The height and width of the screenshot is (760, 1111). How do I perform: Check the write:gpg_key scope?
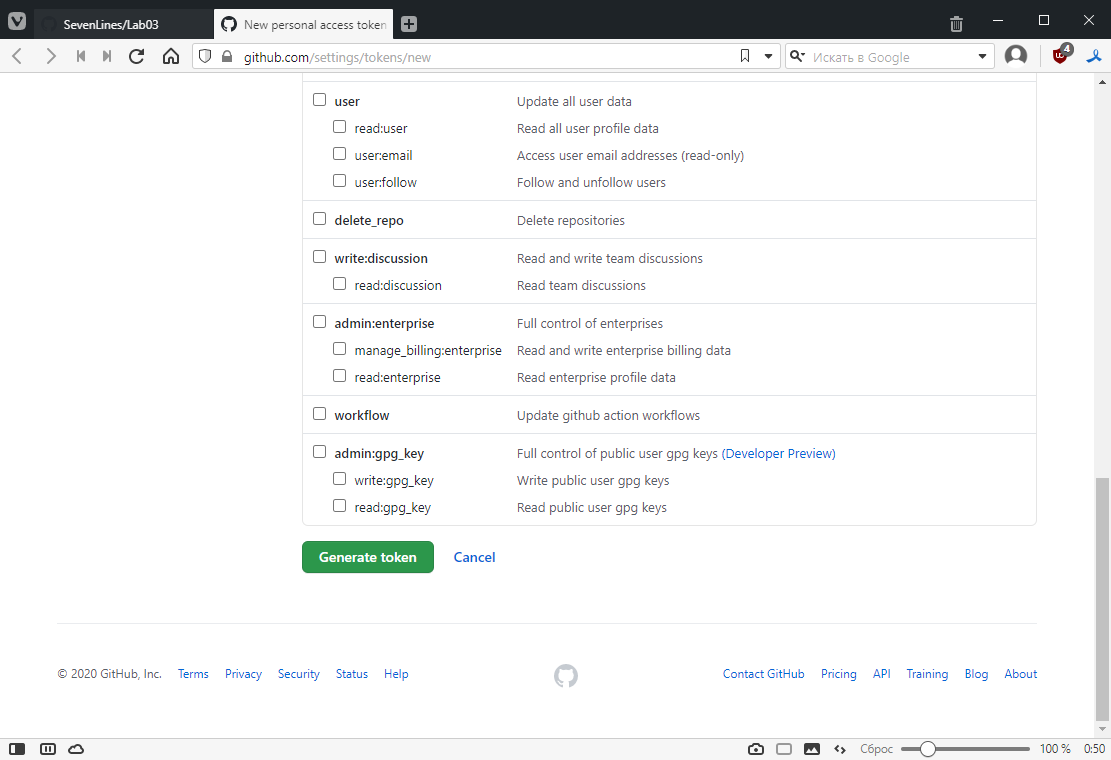tap(339, 479)
